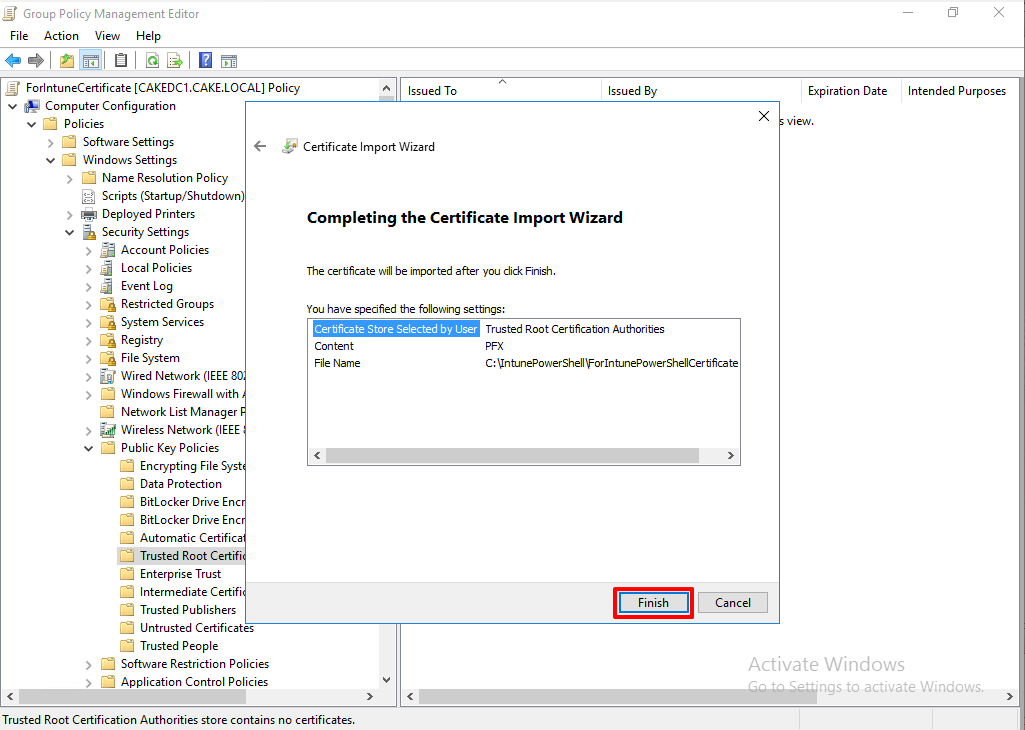Click the Account Policies icon in tree
Viewport: 1025px width, 730px height.
tap(108, 250)
